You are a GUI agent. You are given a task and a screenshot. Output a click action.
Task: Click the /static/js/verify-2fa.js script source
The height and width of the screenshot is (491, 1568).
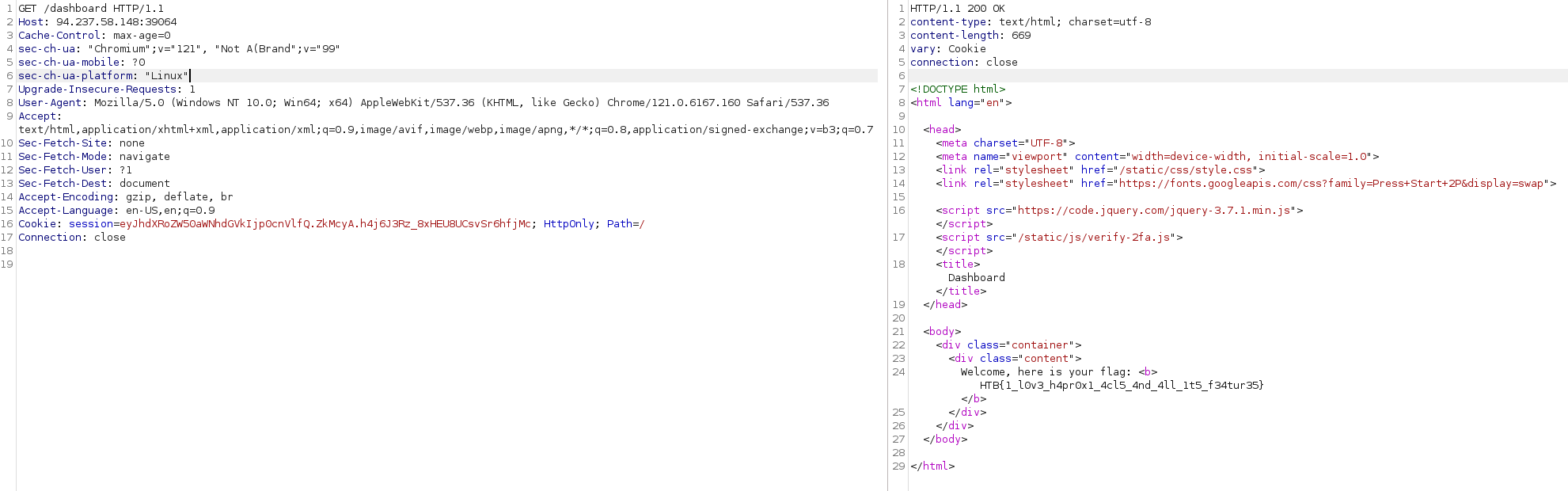[1094, 238]
